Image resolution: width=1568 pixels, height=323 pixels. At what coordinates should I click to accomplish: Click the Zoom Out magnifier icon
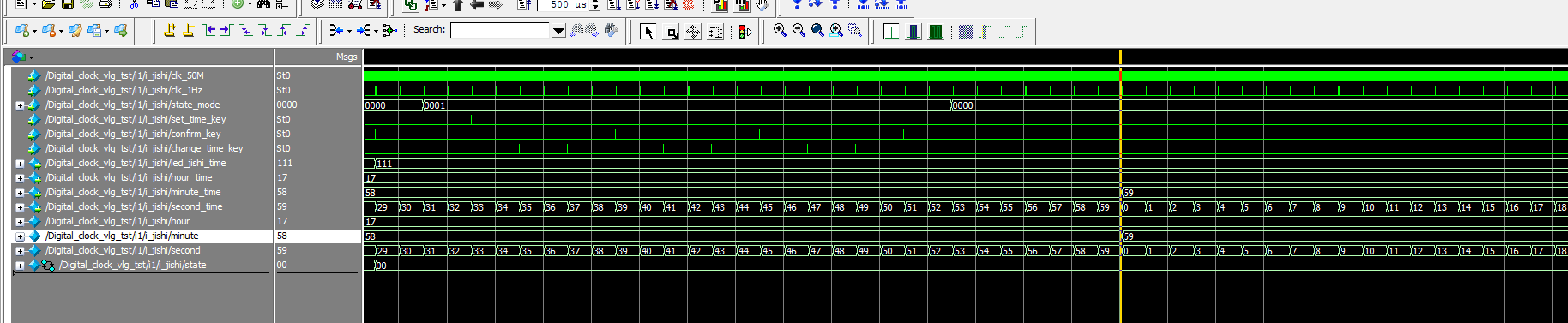point(799,31)
